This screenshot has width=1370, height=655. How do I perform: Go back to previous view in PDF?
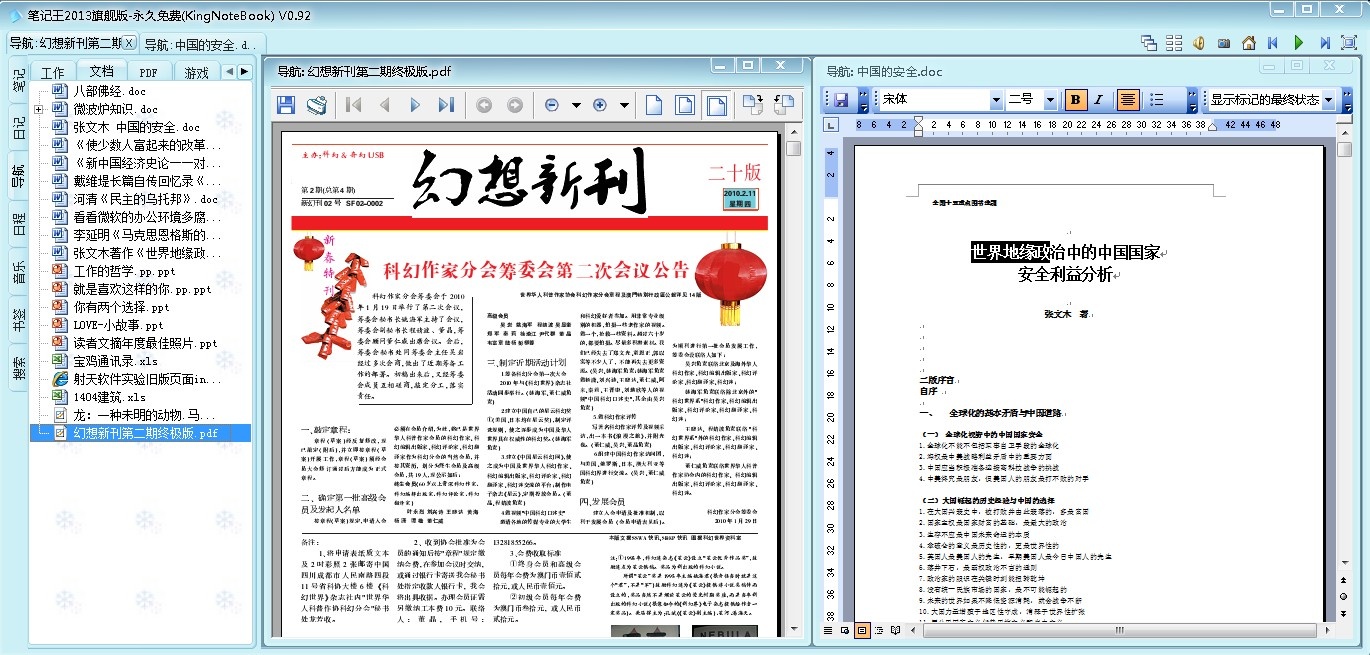pyautogui.click(x=484, y=105)
